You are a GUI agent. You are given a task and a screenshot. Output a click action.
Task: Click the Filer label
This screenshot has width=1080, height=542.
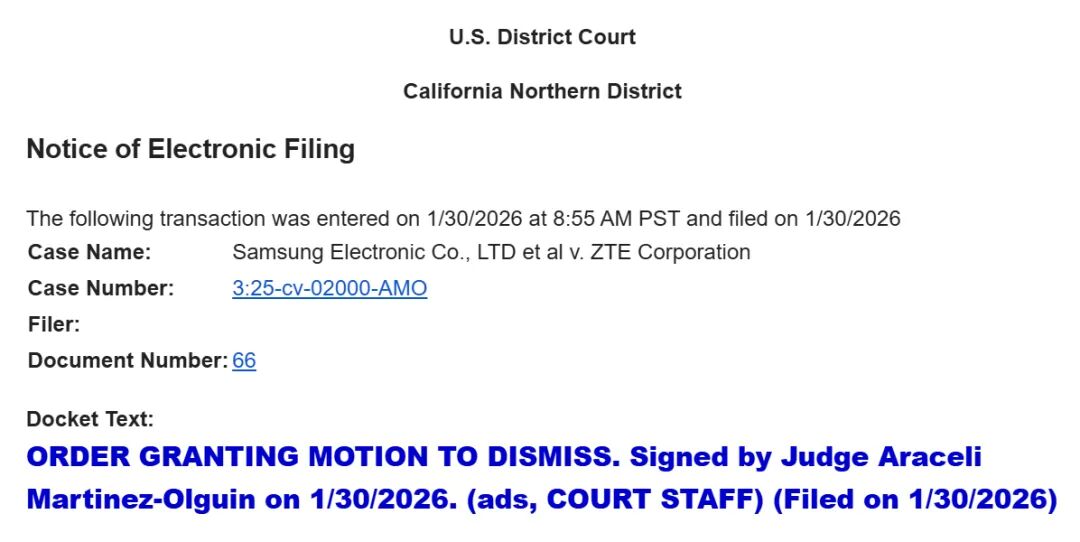click(54, 324)
